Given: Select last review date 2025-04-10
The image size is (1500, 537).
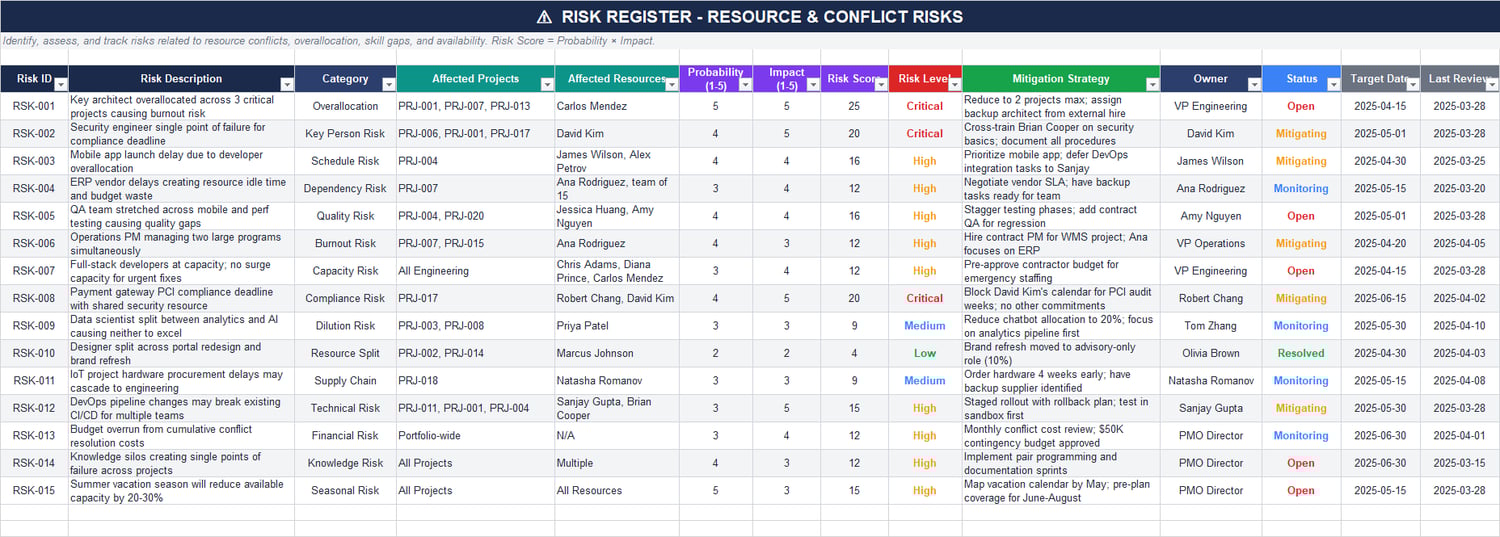Looking at the screenshot, I should tap(1460, 326).
